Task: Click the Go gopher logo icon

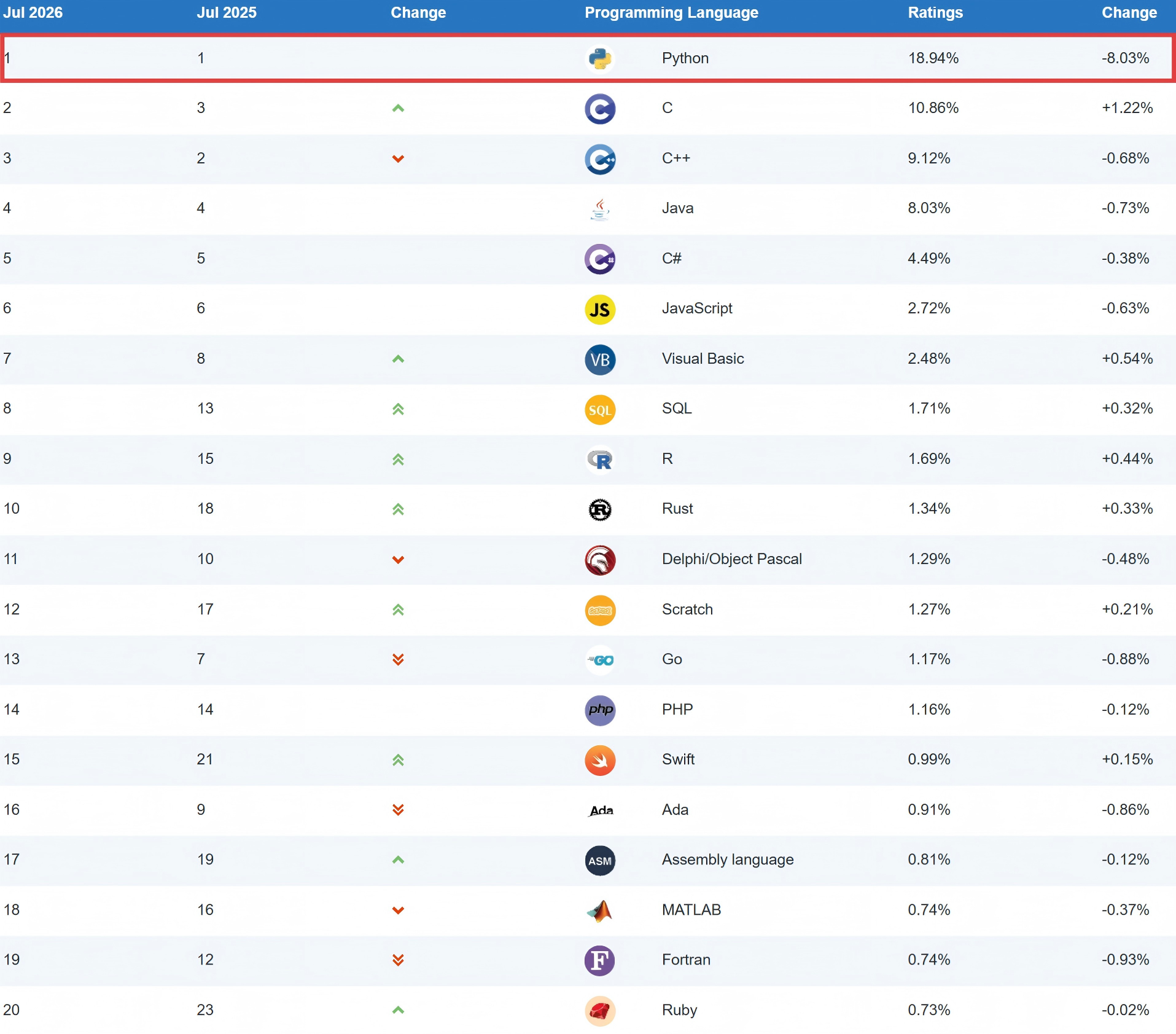Action: click(x=600, y=660)
